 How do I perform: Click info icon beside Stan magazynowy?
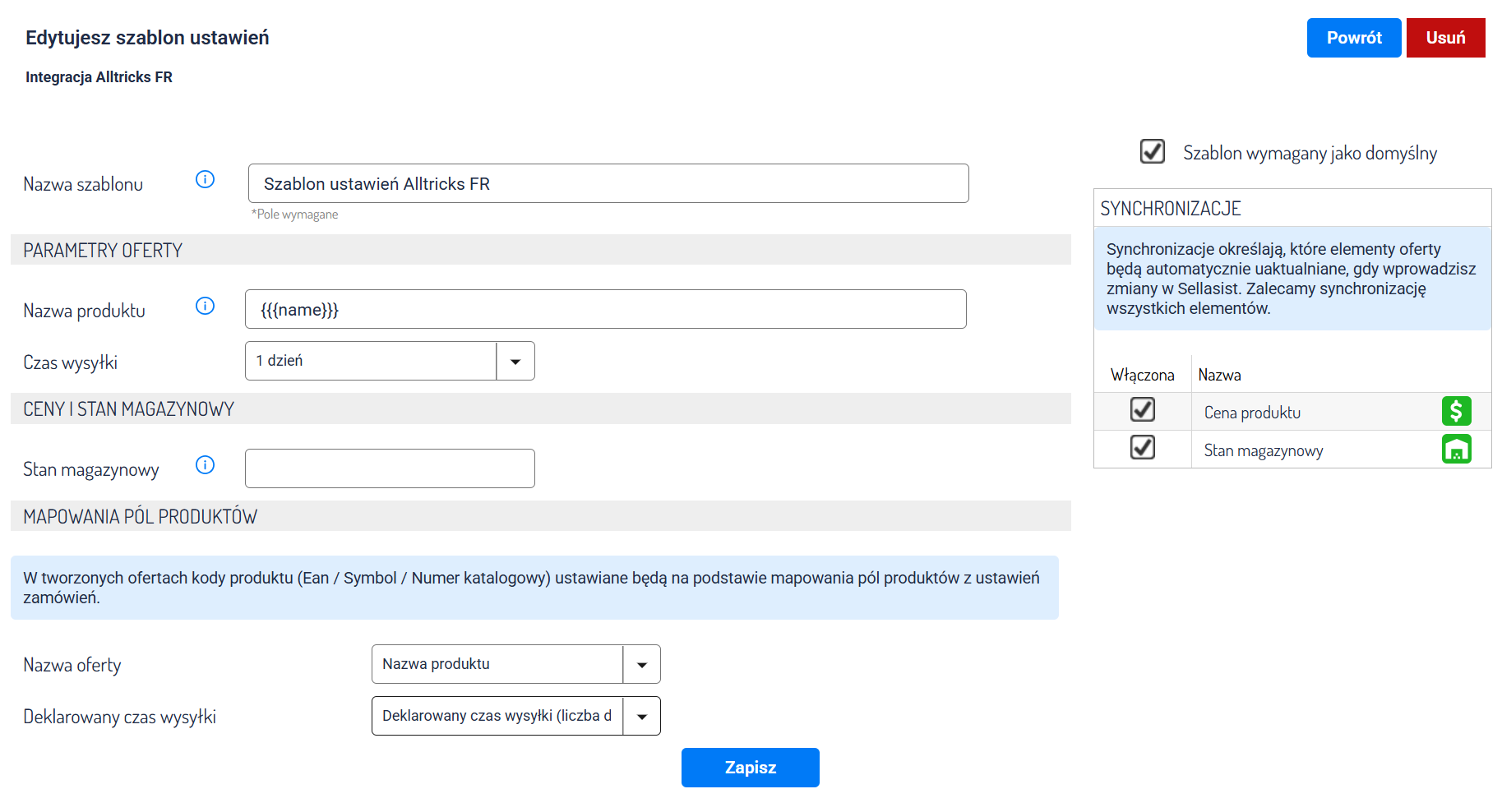(x=205, y=465)
